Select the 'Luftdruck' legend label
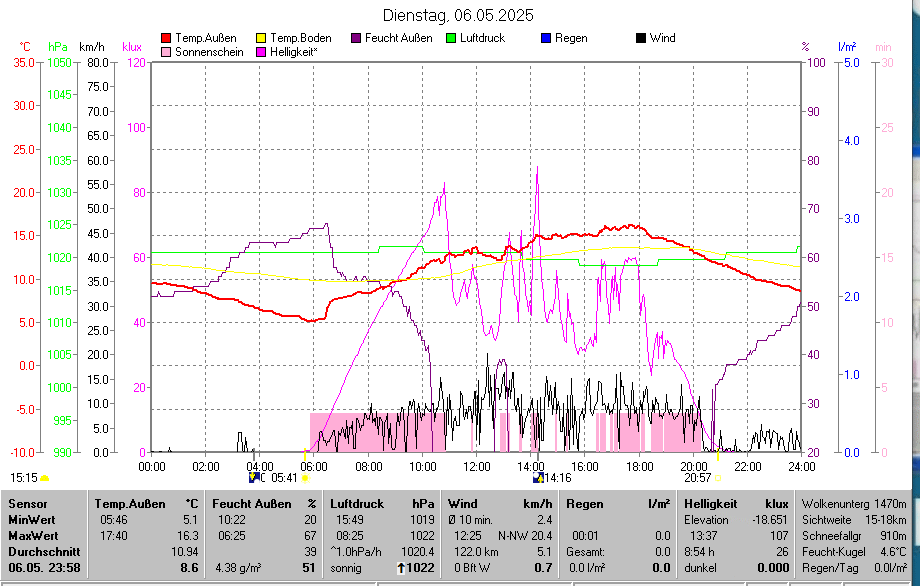 (x=482, y=38)
